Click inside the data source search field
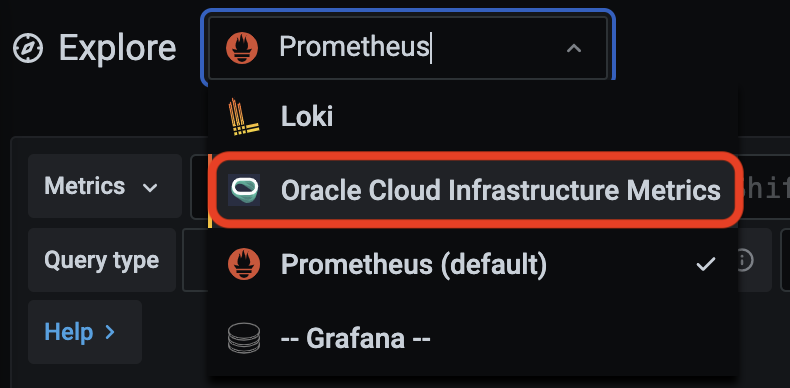Screen dimensions: 790x388 tap(408, 48)
